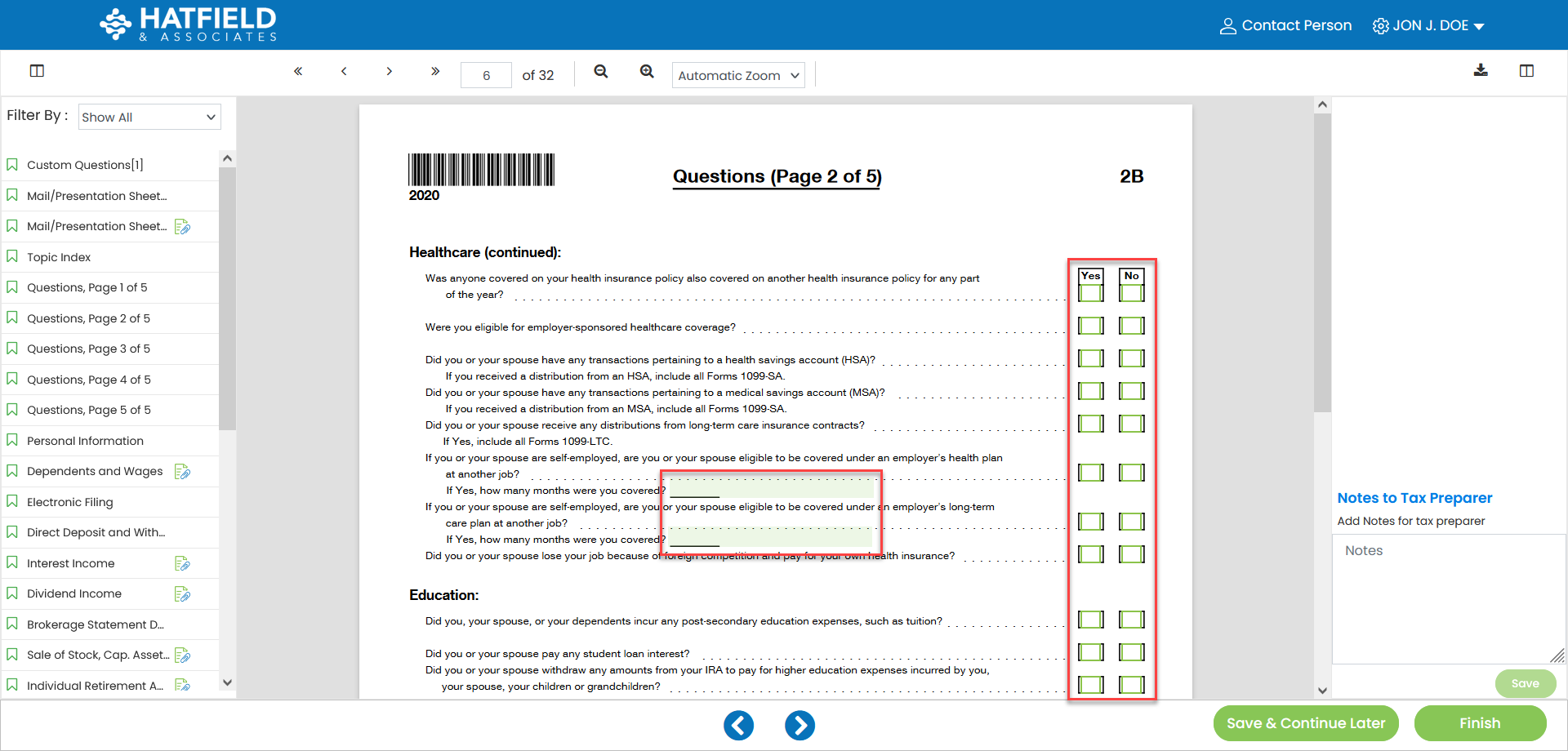This screenshot has width=1568, height=751.
Task: Click Save & Continue Later button
Action: (1305, 723)
